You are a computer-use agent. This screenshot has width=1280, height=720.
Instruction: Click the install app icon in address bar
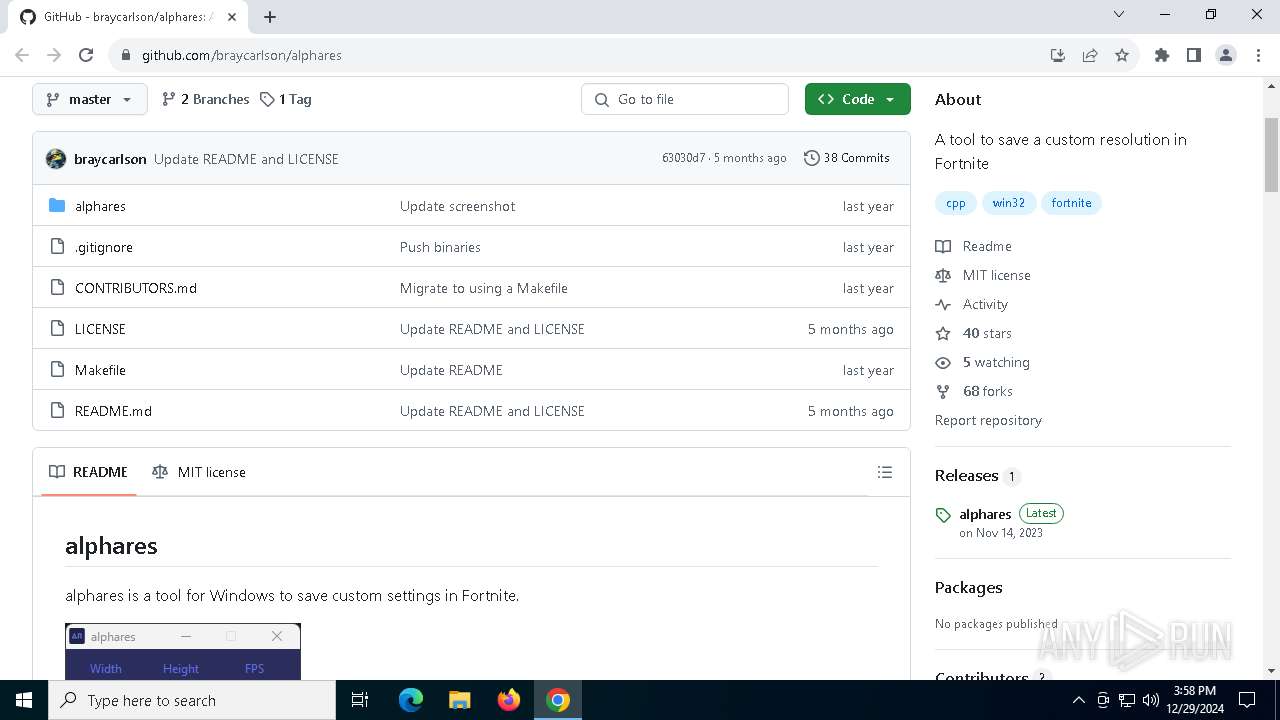coord(1058,55)
